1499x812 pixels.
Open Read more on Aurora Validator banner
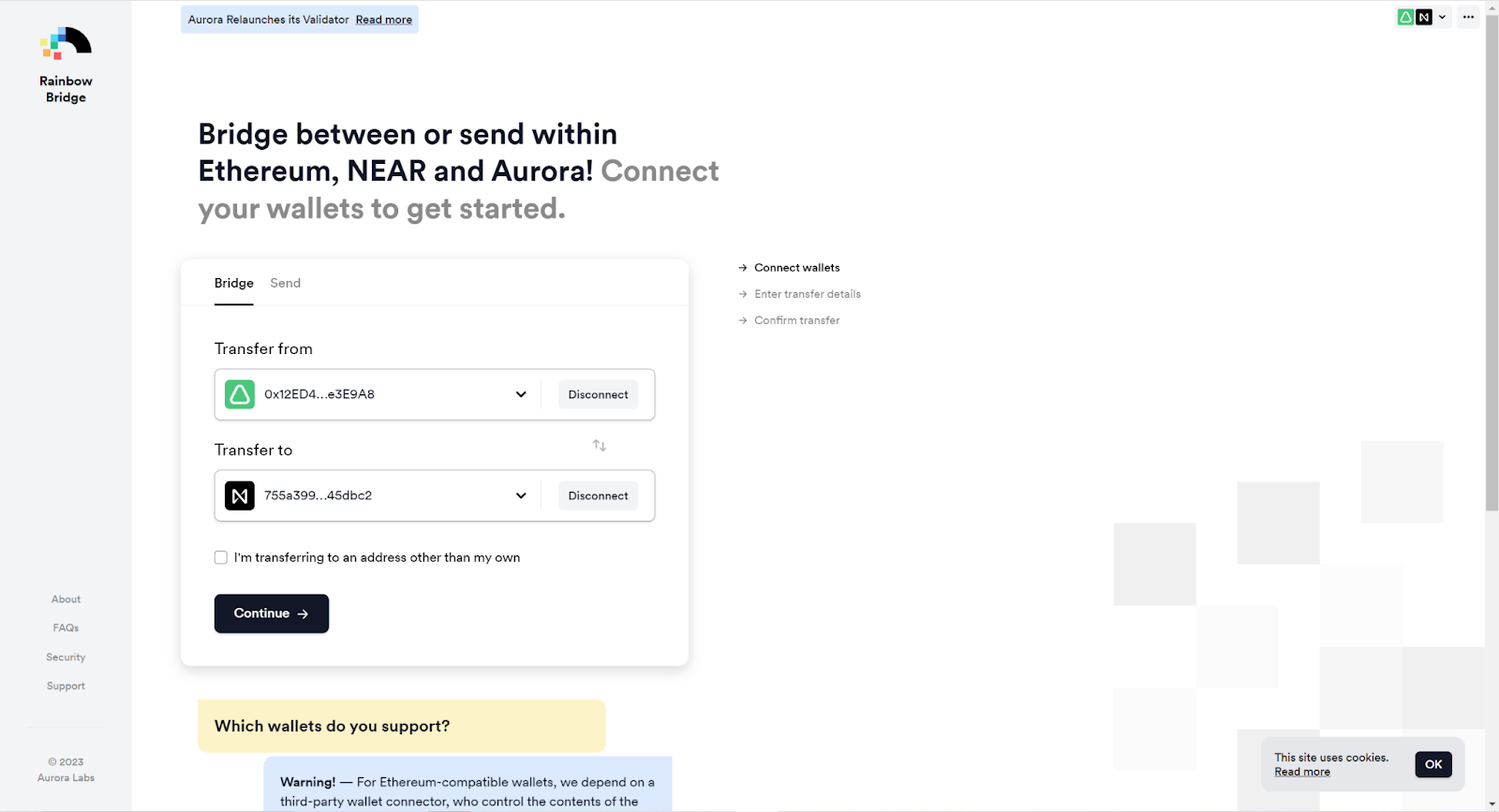coord(384,20)
